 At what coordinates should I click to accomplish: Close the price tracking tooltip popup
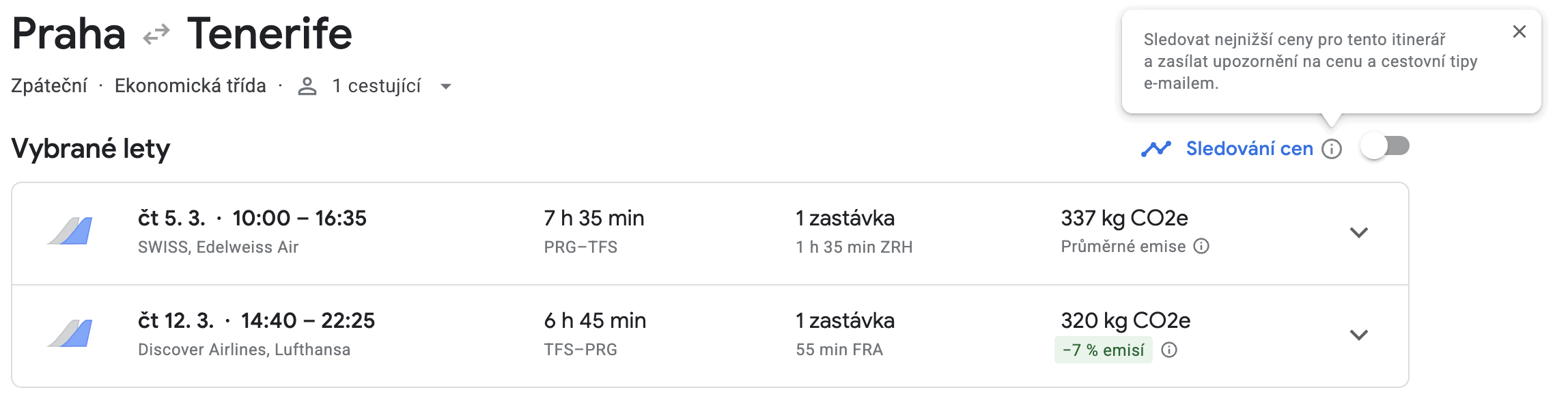[1519, 32]
